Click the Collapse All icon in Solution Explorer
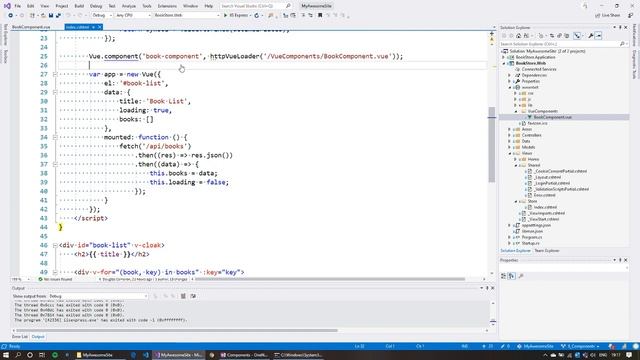This screenshot has height=360, width=640. point(560,36)
